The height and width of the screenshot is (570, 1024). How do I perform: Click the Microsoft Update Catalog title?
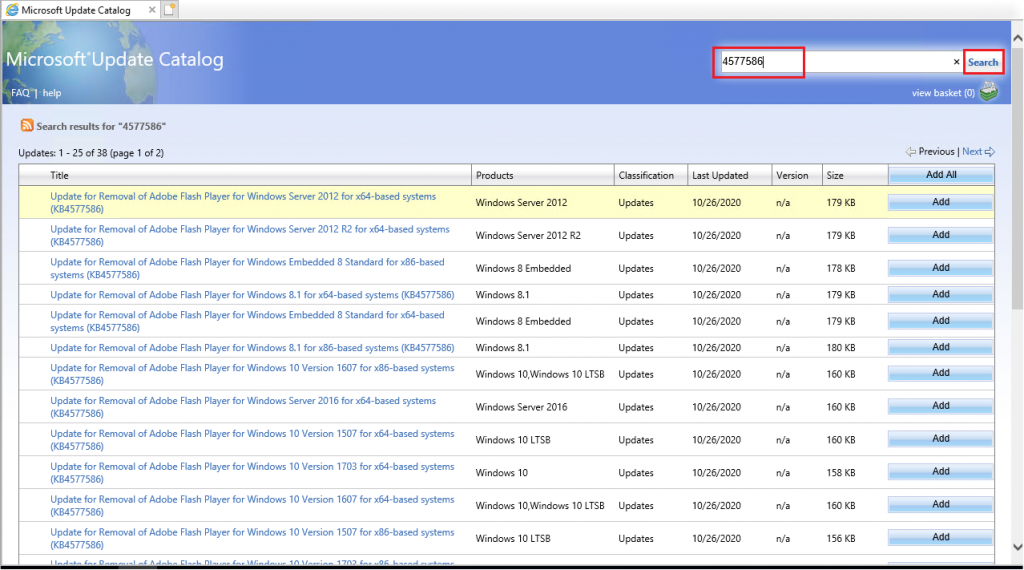point(115,59)
